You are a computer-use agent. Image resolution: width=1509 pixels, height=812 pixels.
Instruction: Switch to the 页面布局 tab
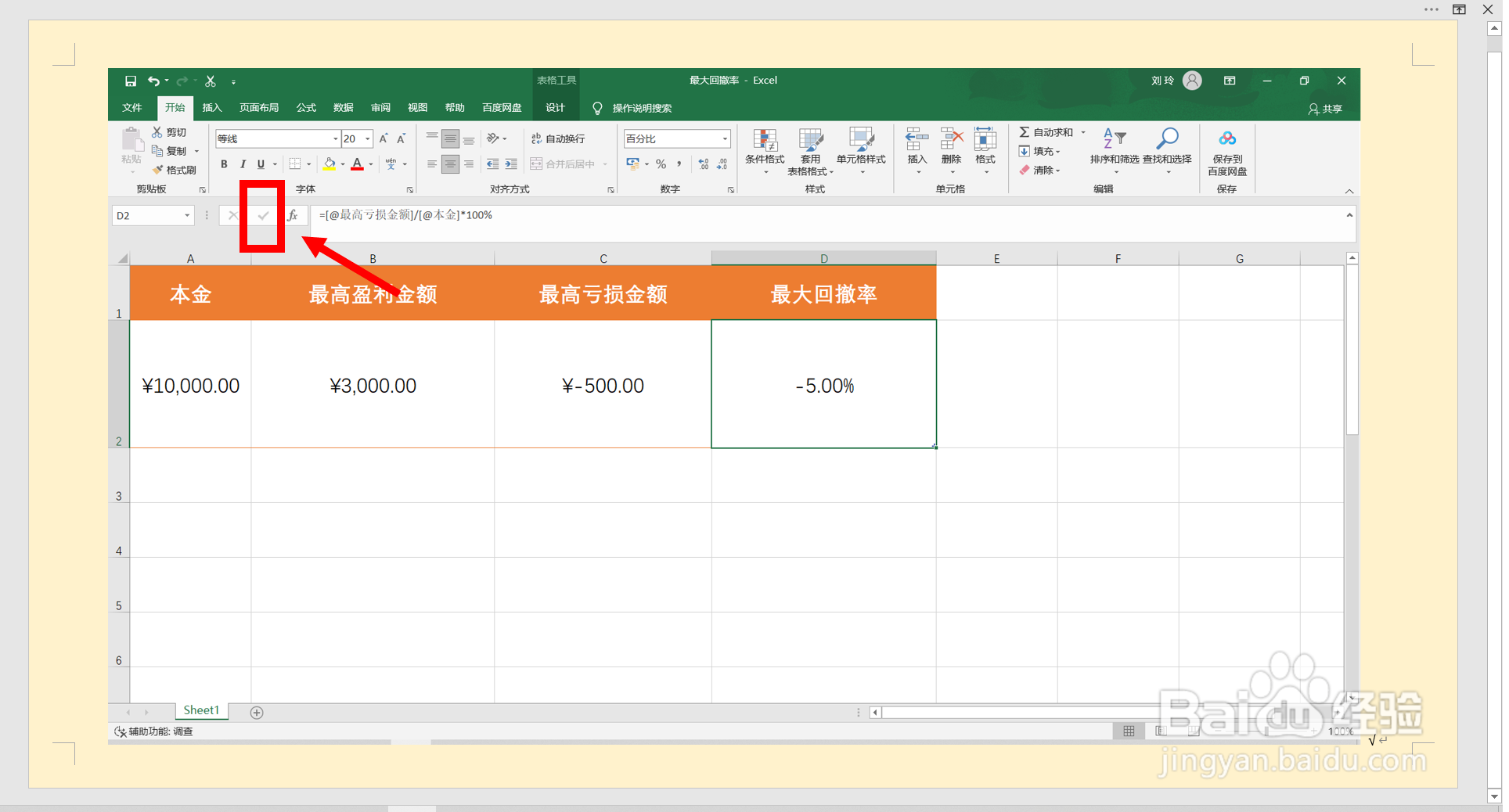click(259, 107)
